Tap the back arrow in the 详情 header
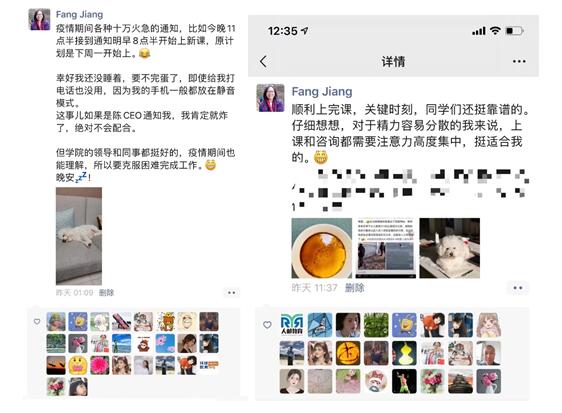The width and height of the screenshot is (562, 413). [263, 61]
